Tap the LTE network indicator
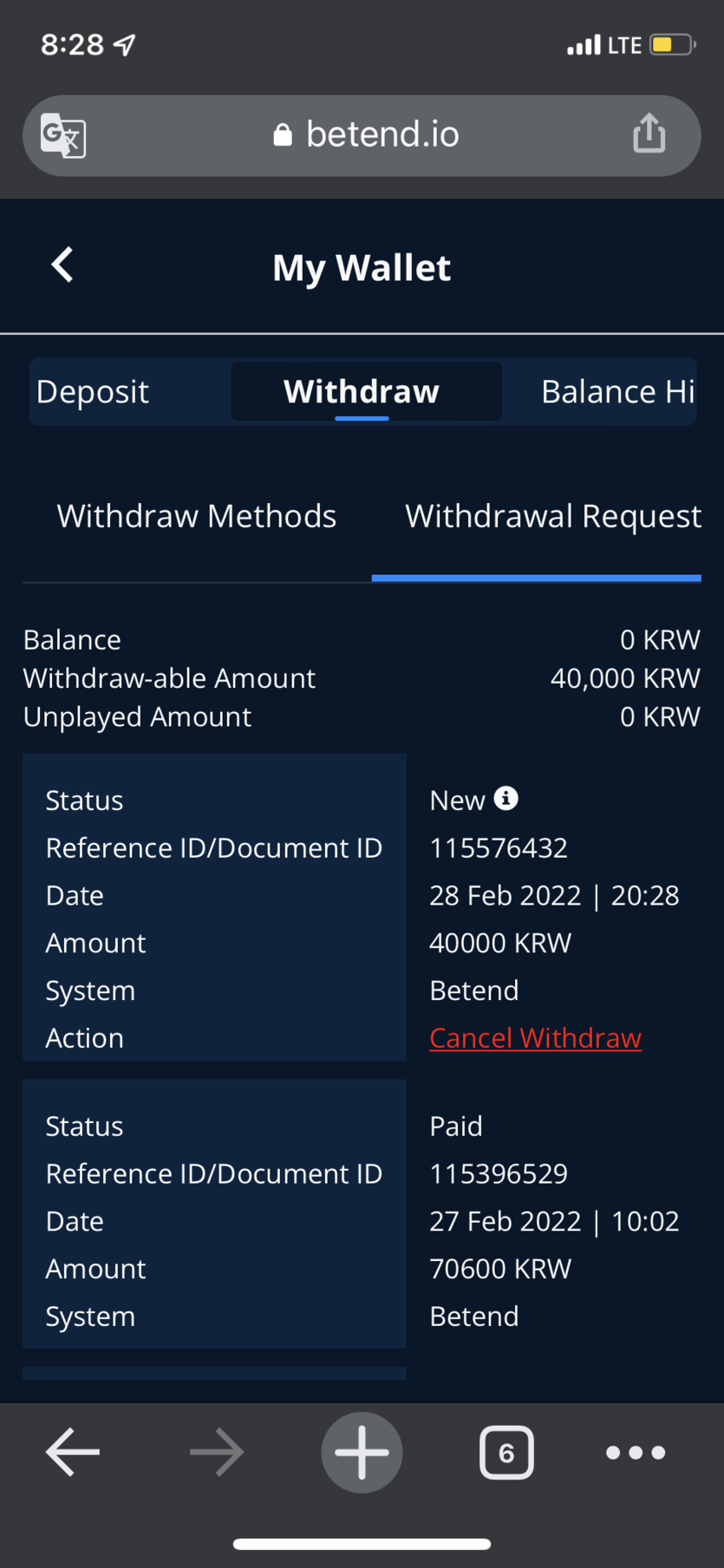Image resolution: width=724 pixels, height=1568 pixels. (624, 45)
